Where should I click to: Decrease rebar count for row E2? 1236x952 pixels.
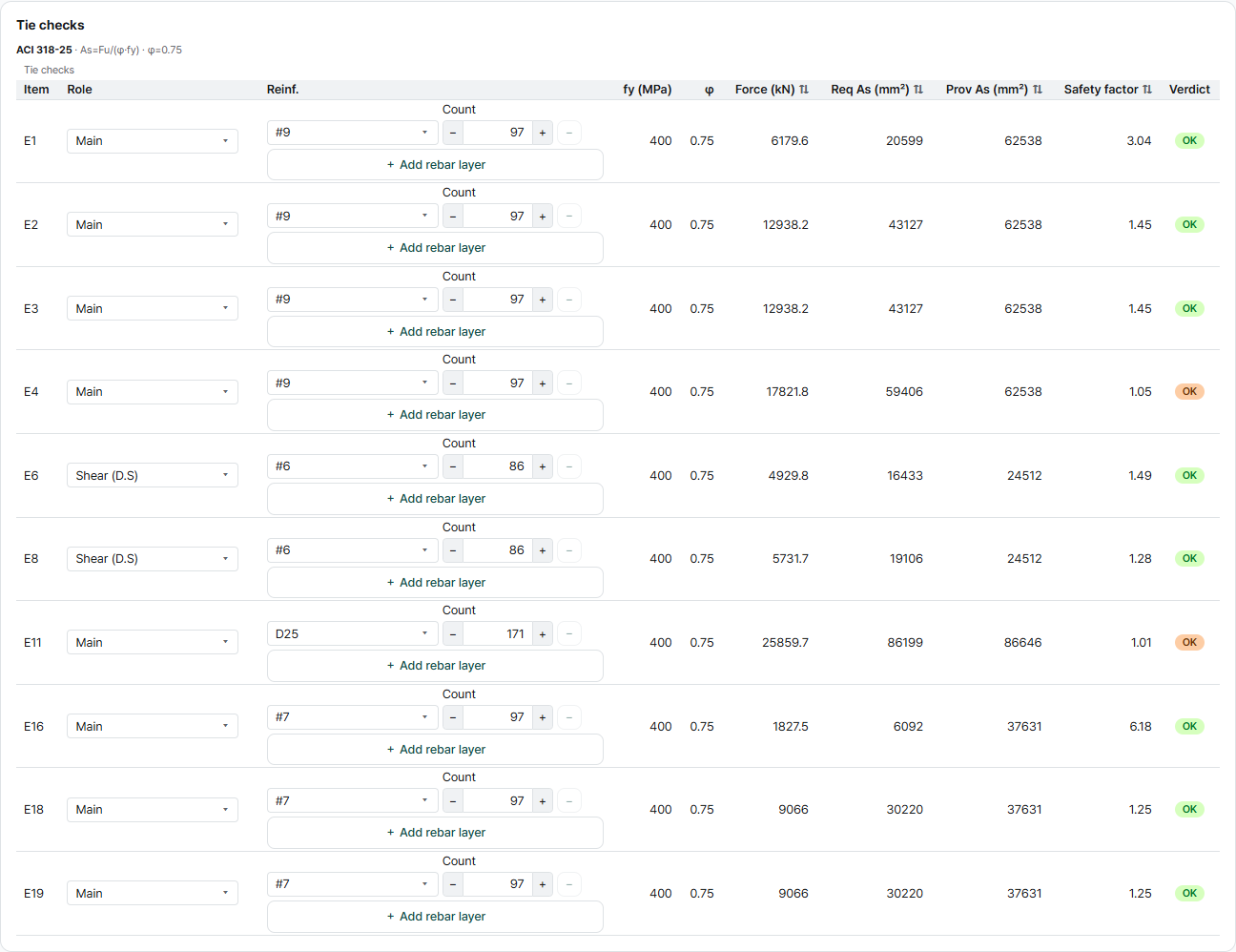click(x=453, y=217)
